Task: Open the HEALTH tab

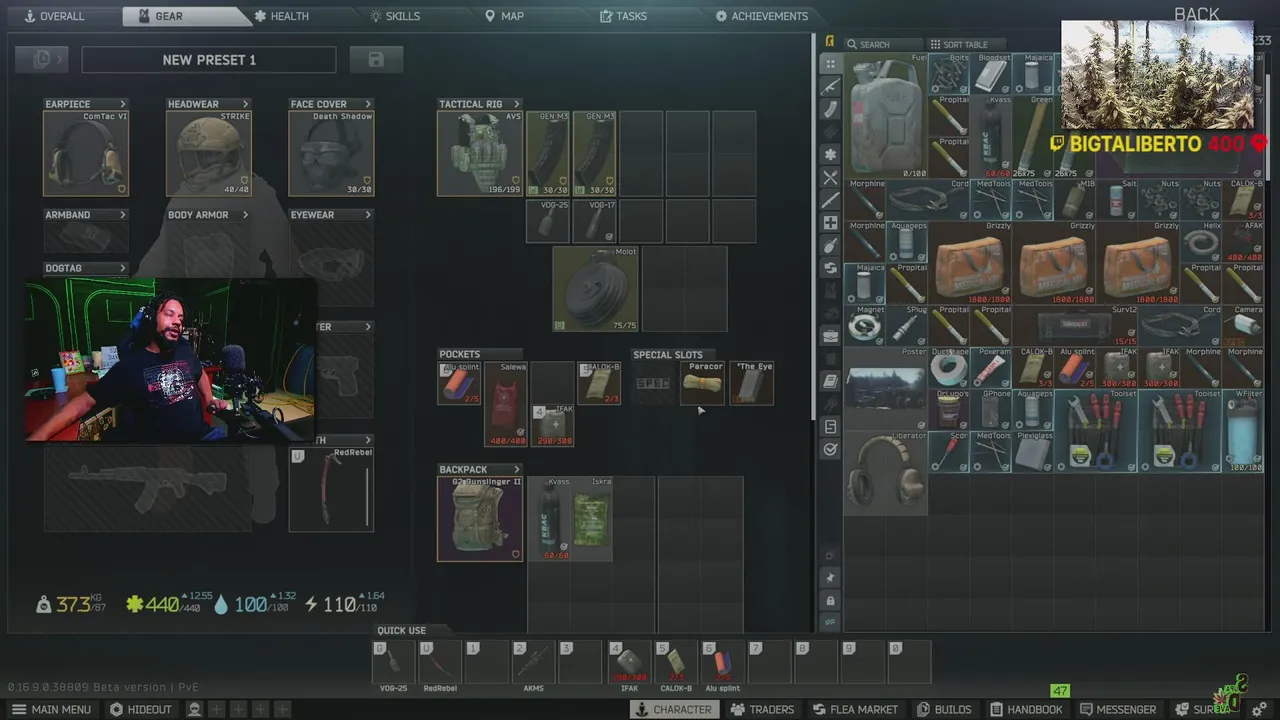Action: [281, 16]
